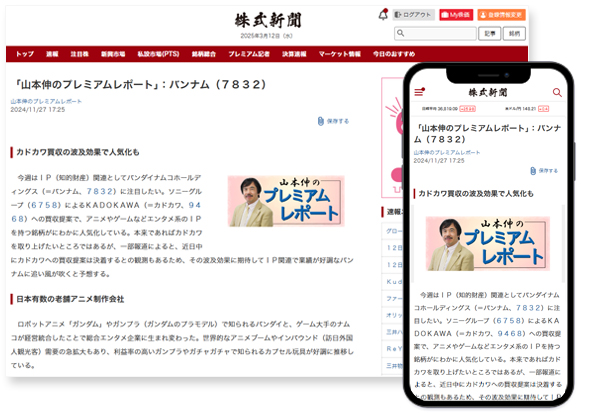Screen dimensions: 590x420
Task: Click the orange 登録情報変更 button
Action: 501,15
